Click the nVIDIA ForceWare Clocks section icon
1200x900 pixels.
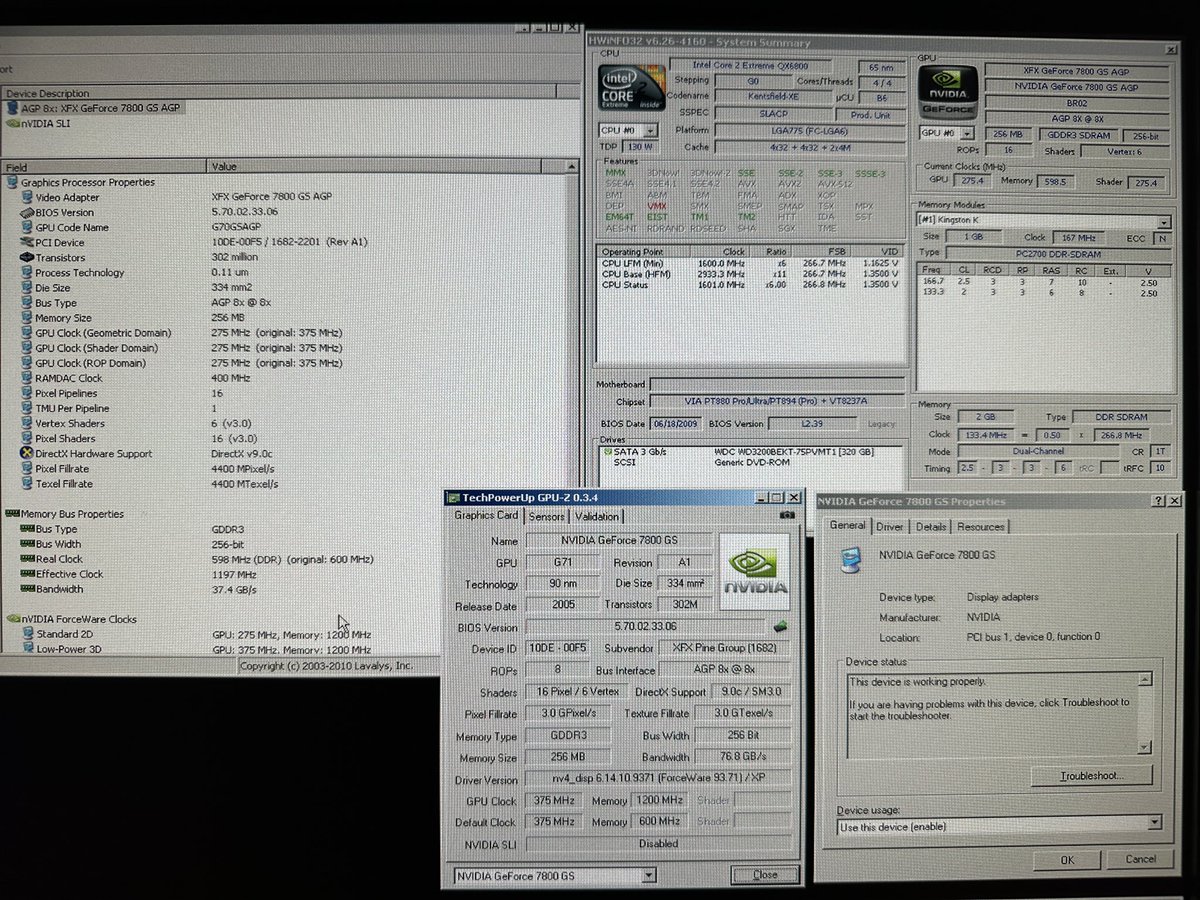click(13, 619)
